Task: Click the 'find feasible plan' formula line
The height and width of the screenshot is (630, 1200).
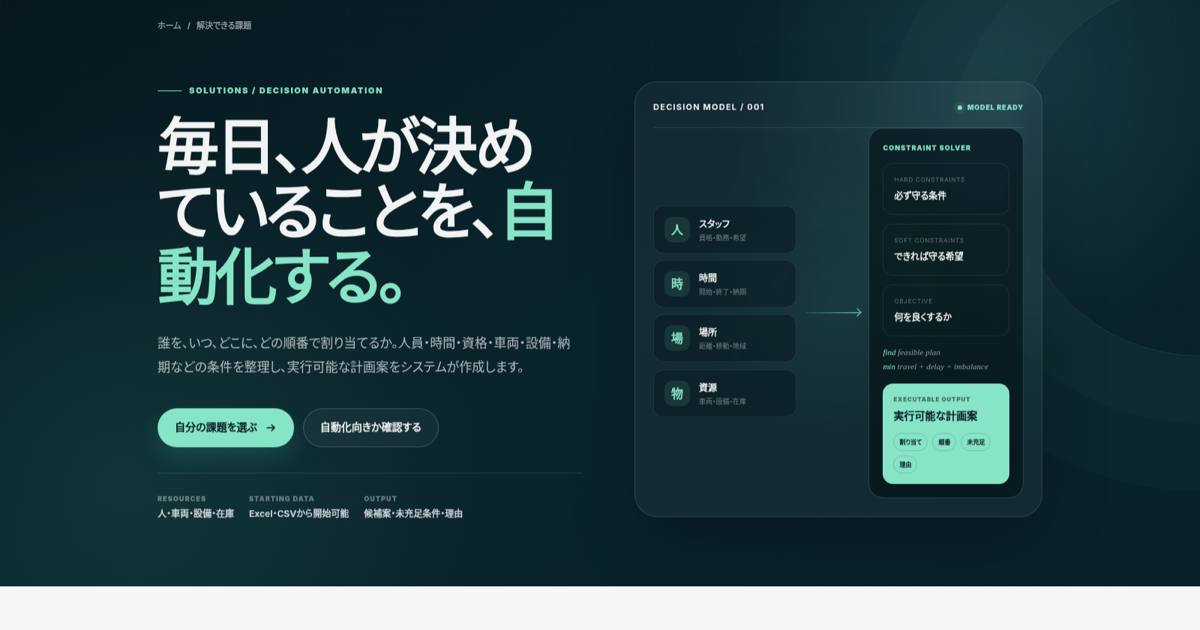Action: pyautogui.click(x=912, y=352)
